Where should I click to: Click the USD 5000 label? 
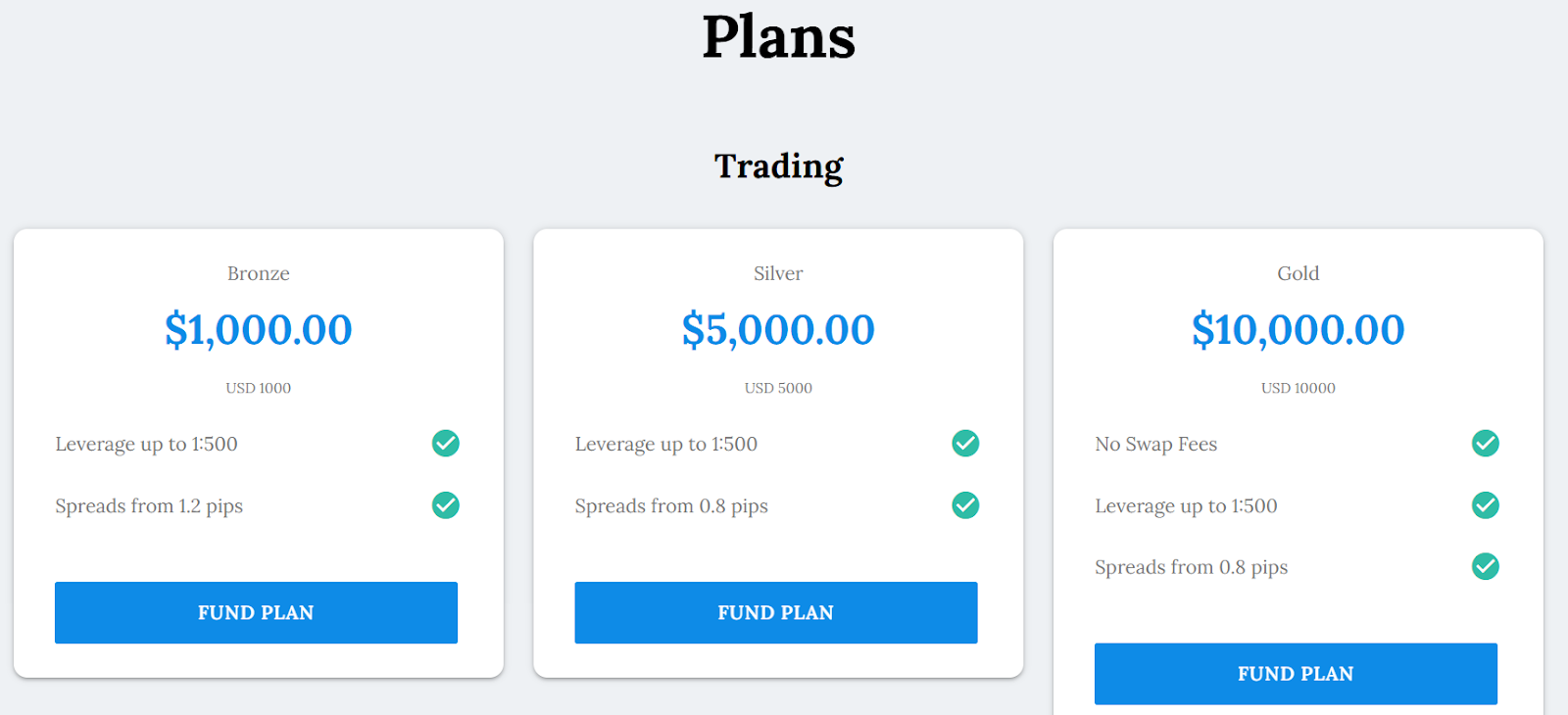click(778, 388)
